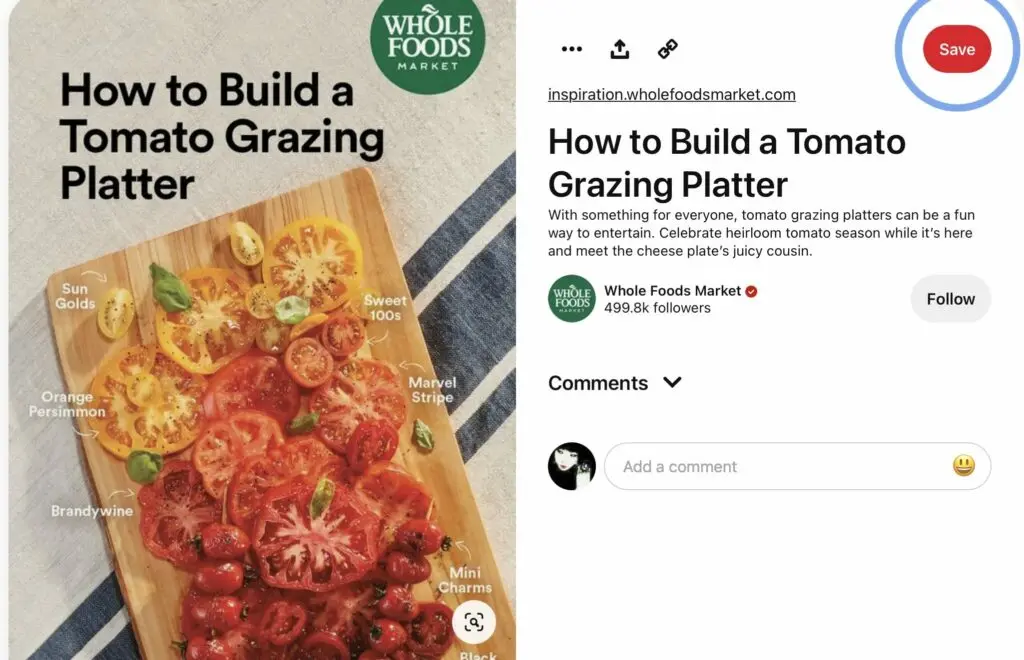This screenshot has height=660, width=1024.
Task: Open Whole Foods Market profile name
Action: coord(673,291)
